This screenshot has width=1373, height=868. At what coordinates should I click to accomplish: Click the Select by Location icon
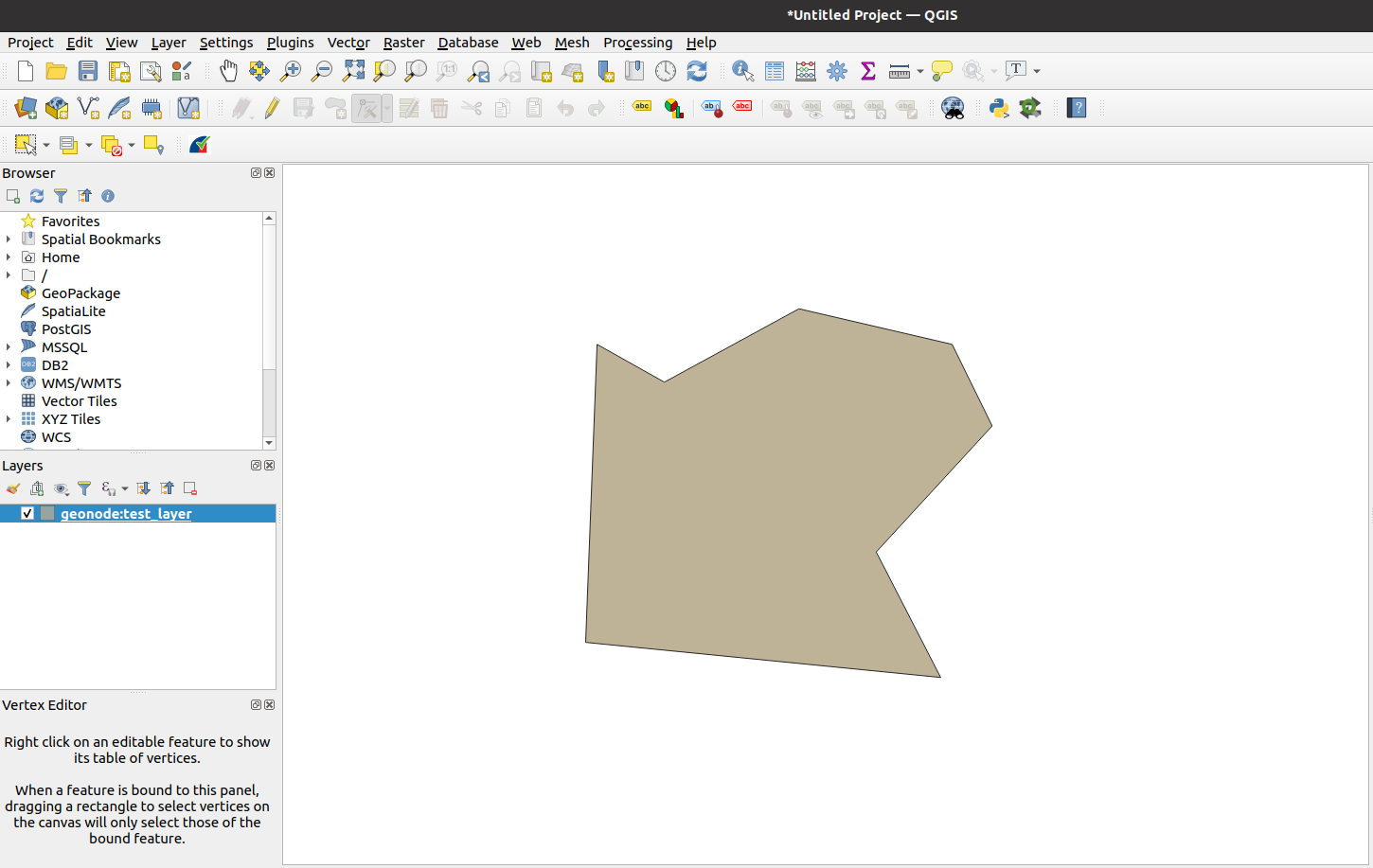pyautogui.click(x=153, y=145)
